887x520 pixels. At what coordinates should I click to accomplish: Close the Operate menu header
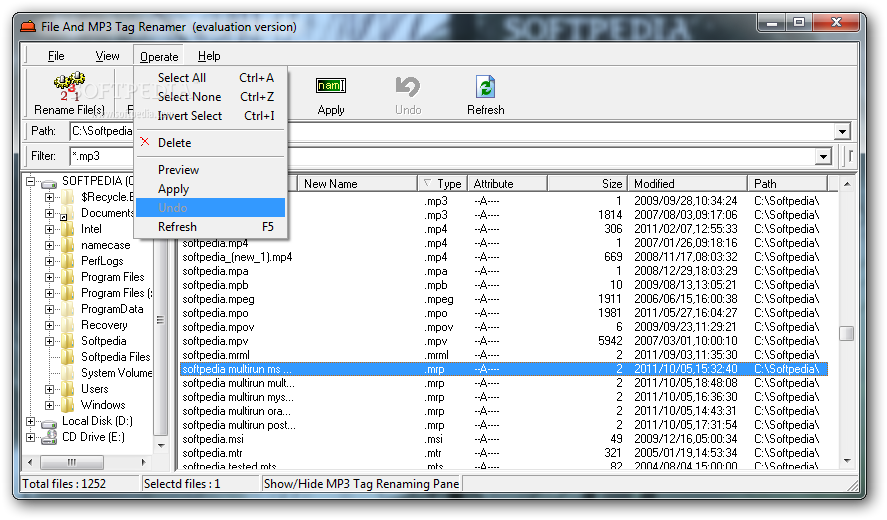click(159, 56)
